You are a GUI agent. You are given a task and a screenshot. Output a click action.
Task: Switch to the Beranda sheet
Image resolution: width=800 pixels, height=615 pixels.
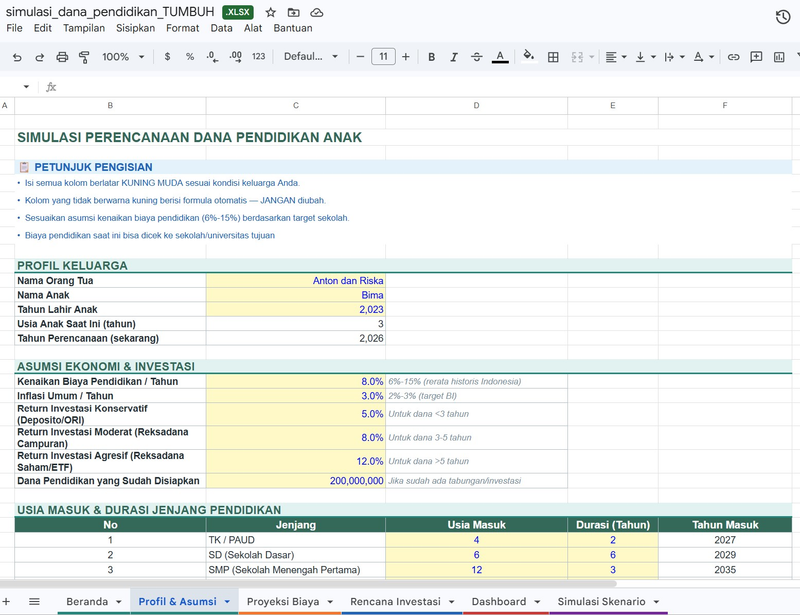pyautogui.click(x=87, y=601)
